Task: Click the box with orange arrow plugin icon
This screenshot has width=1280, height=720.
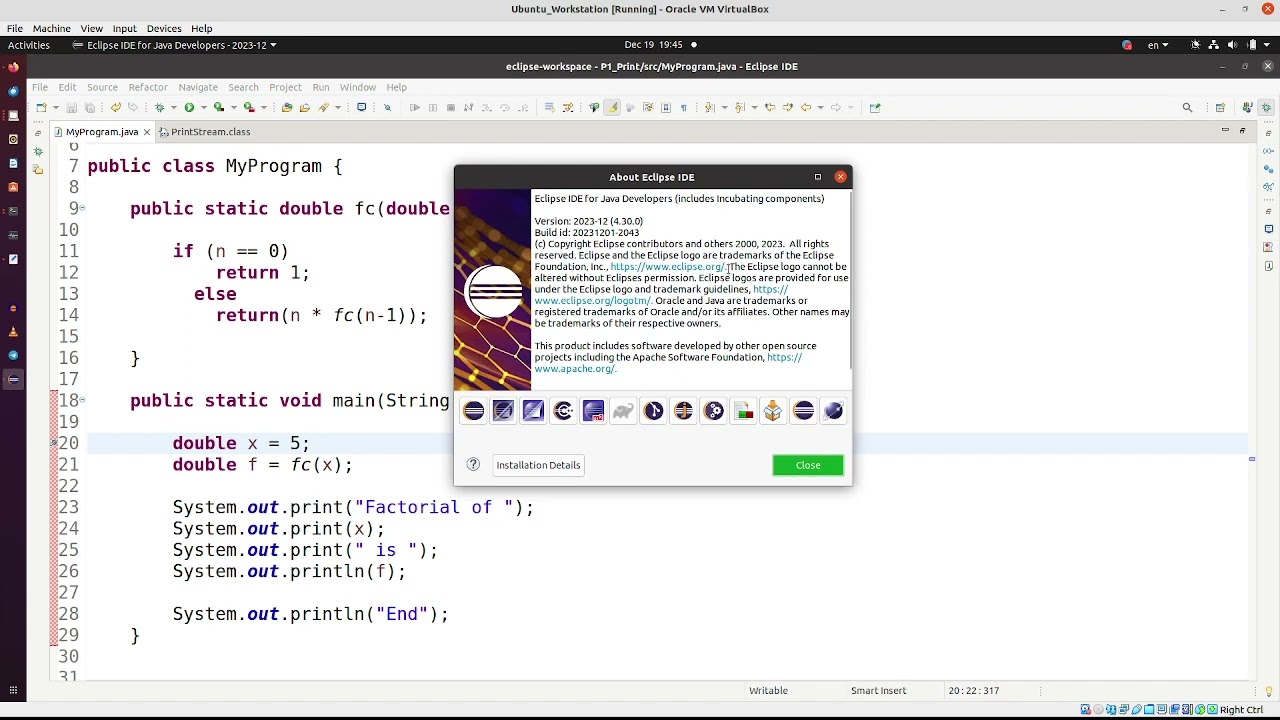Action: point(773,411)
